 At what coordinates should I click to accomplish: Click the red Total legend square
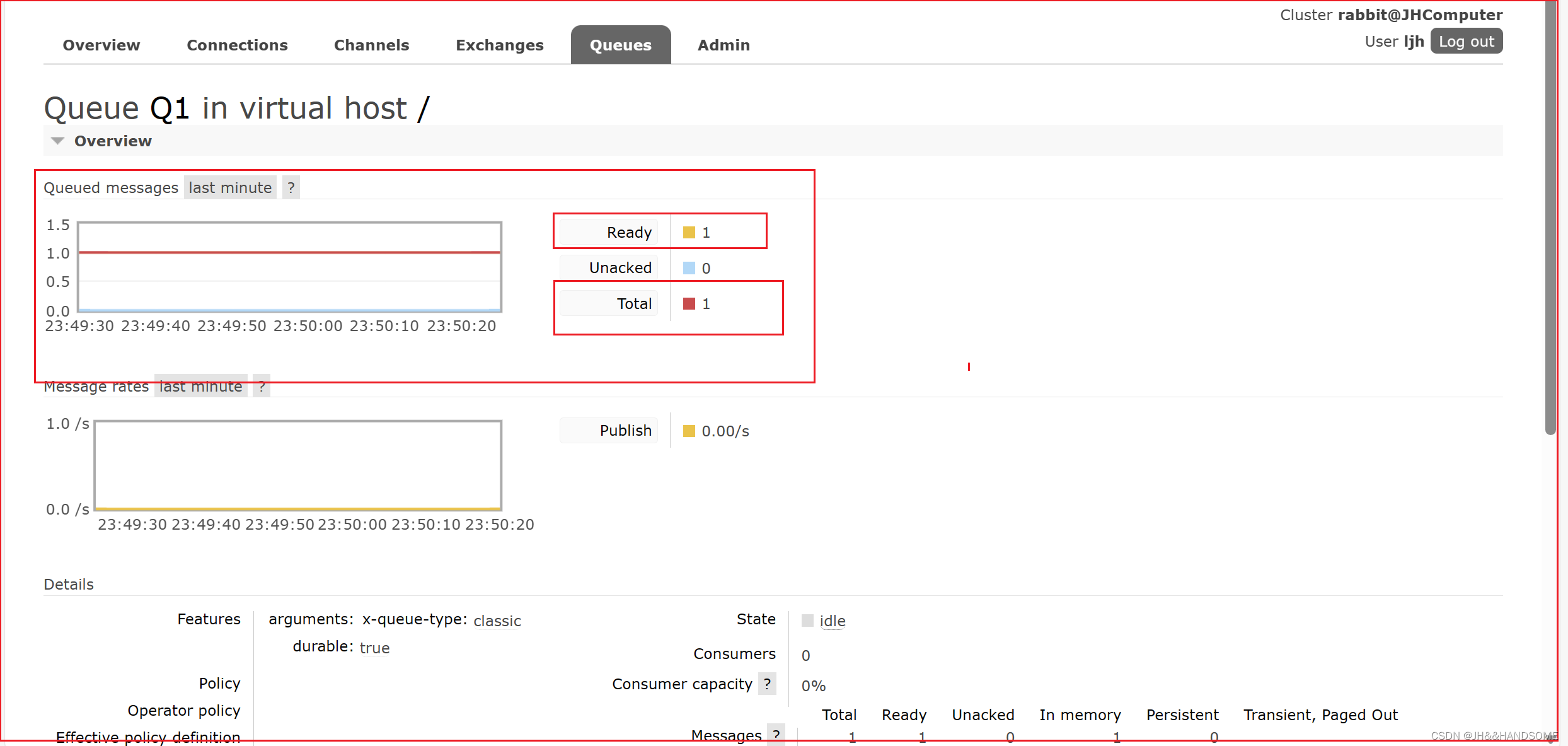689,304
